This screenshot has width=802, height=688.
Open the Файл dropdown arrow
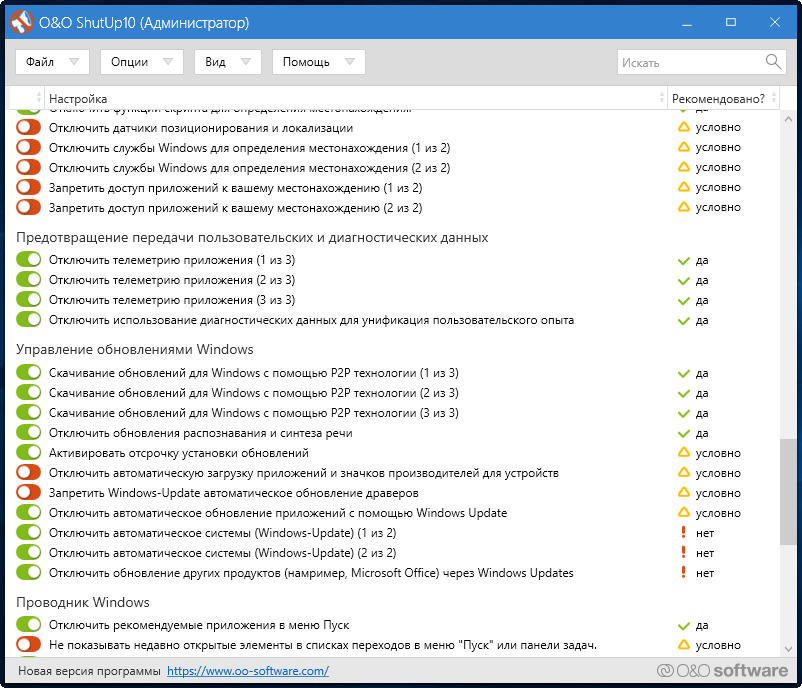[74, 62]
